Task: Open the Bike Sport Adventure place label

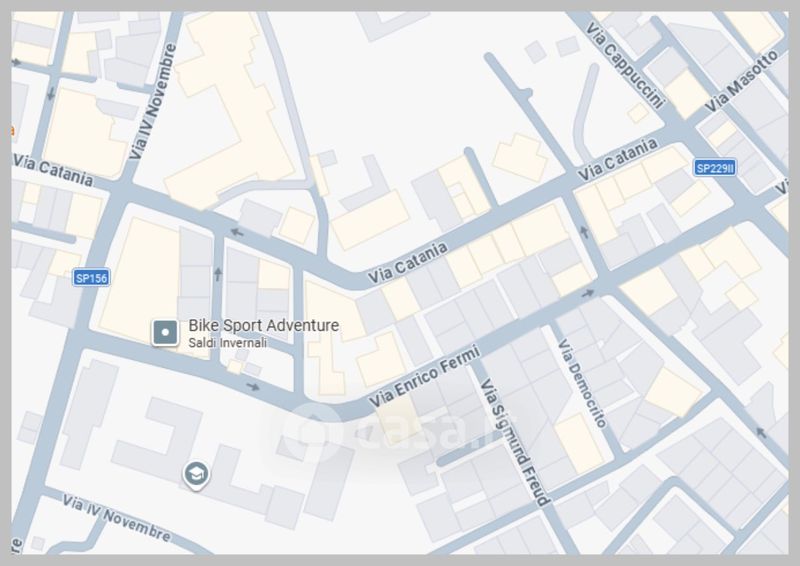Action: [263, 325]
